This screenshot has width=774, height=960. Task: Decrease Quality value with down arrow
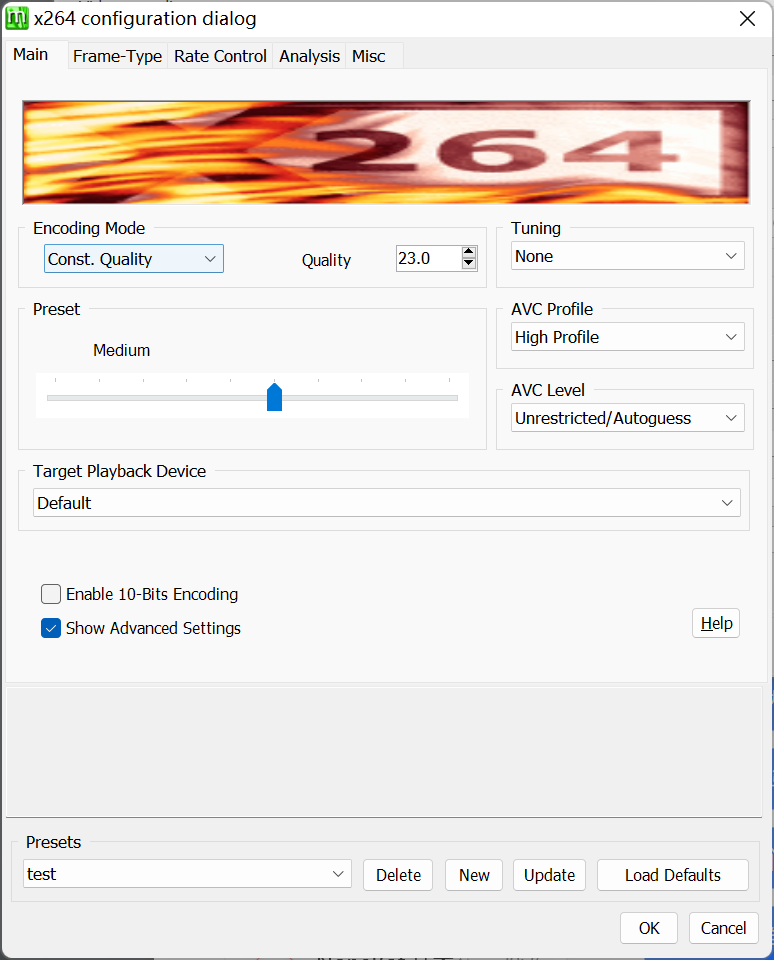pyautogui.click(x=468, y=264)
